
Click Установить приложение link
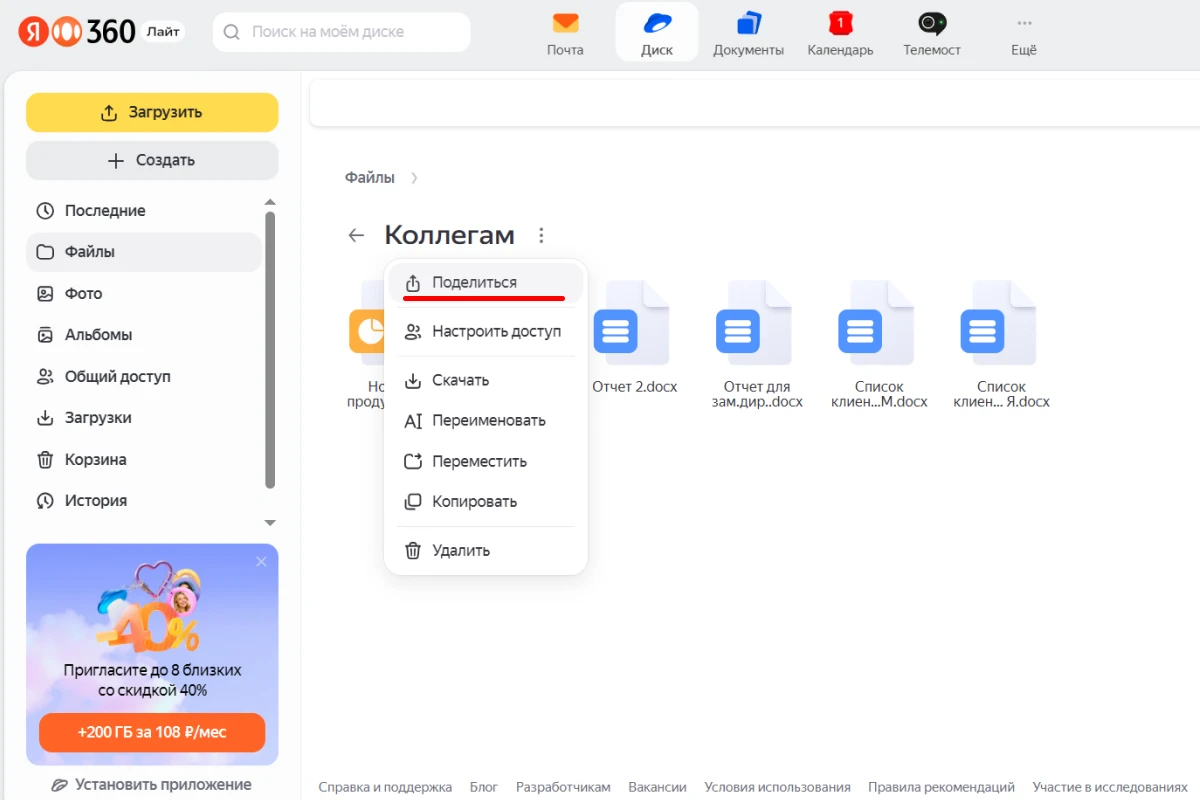[x=152, y=785]
